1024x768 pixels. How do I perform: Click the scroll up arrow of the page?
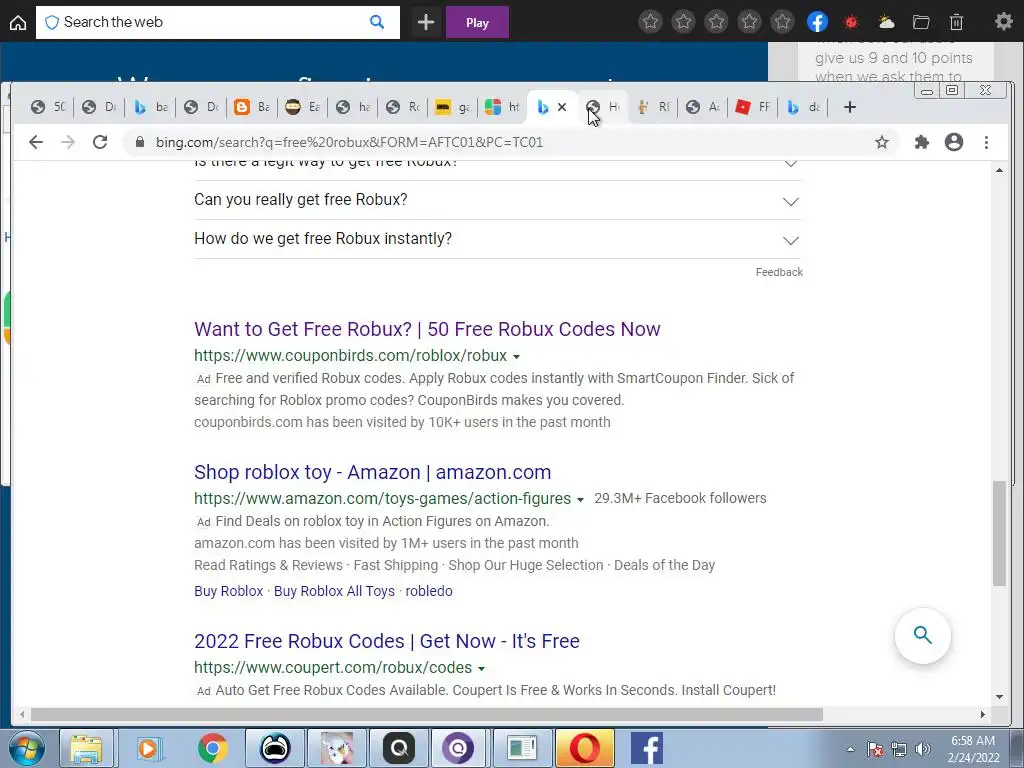(999, 170)
